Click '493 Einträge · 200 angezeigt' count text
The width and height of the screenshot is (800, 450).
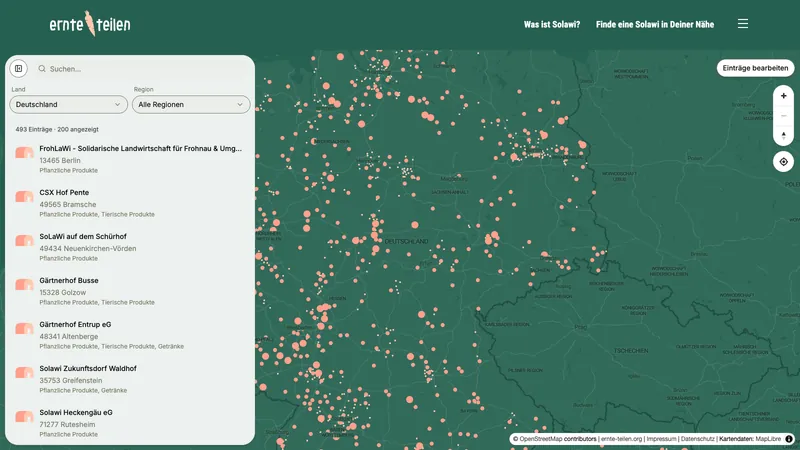click(x=57, y=129)
